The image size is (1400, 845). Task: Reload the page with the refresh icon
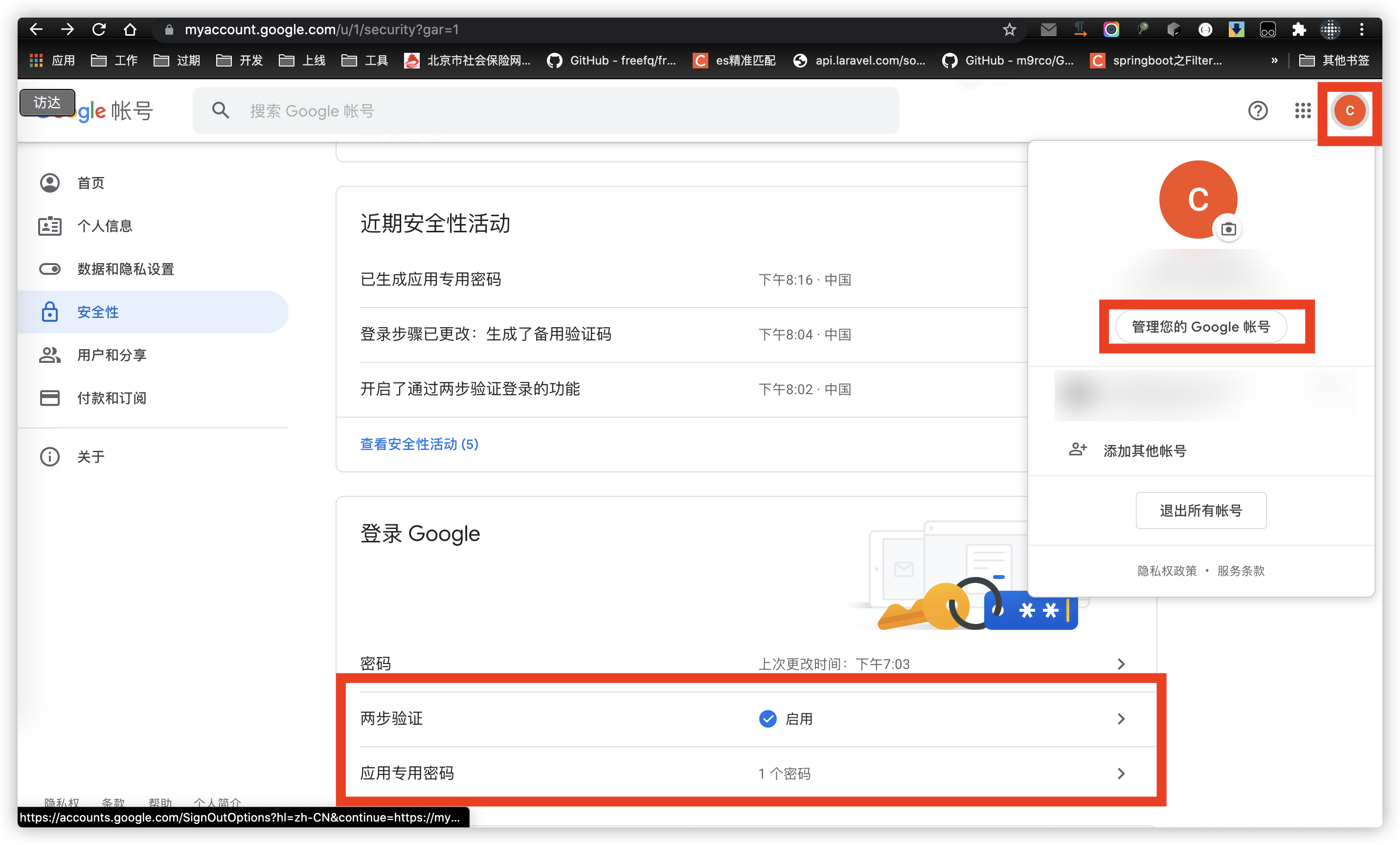99,29
